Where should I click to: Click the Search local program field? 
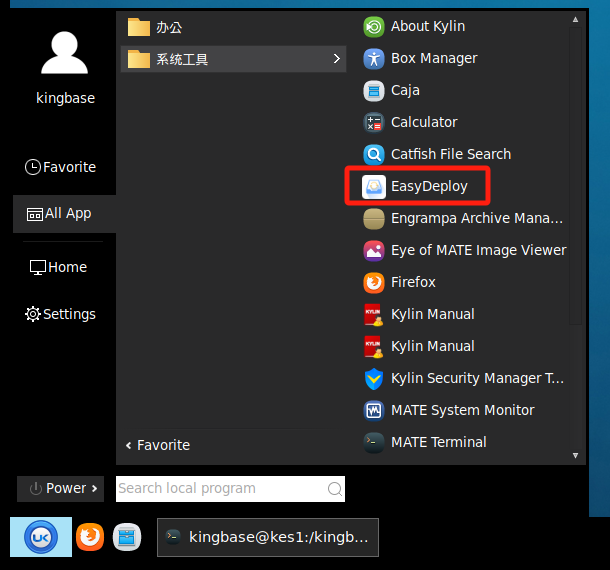[x=222, y=489]
